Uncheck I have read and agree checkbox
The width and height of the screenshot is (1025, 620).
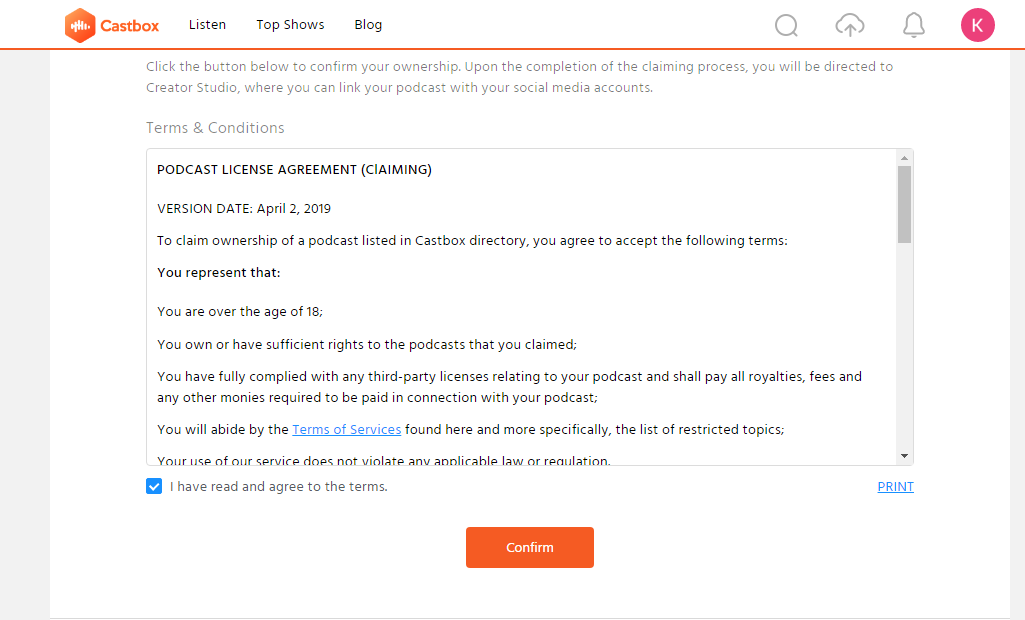point(154,486)
